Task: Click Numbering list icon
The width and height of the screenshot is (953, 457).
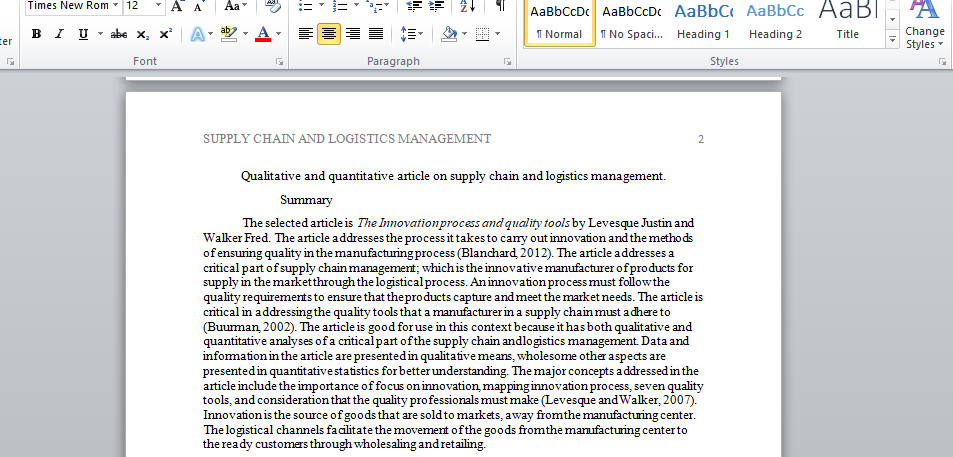Action: pos(340,6)
